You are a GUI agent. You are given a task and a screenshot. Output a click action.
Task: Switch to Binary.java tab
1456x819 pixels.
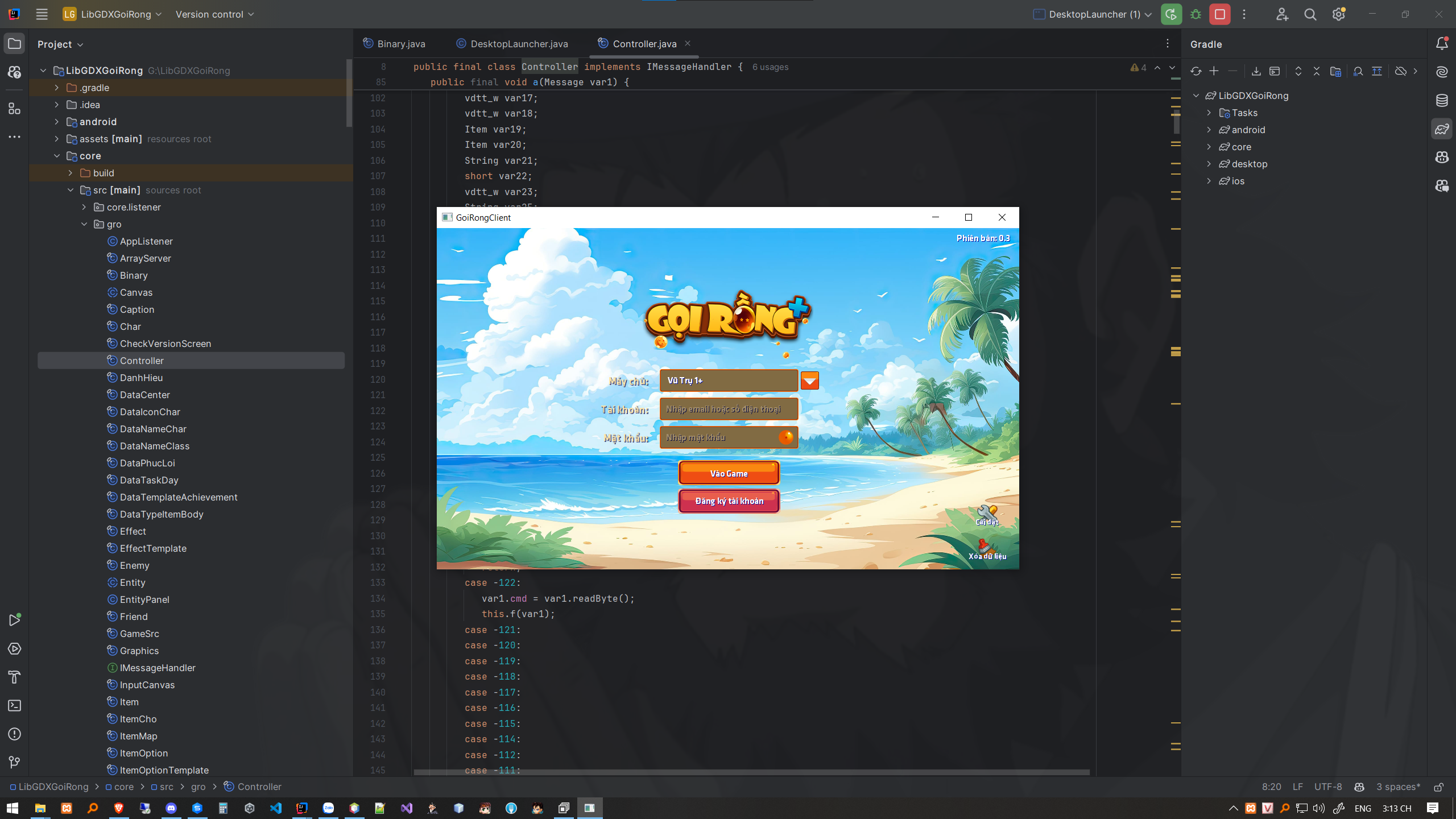(x=394, y=44)
